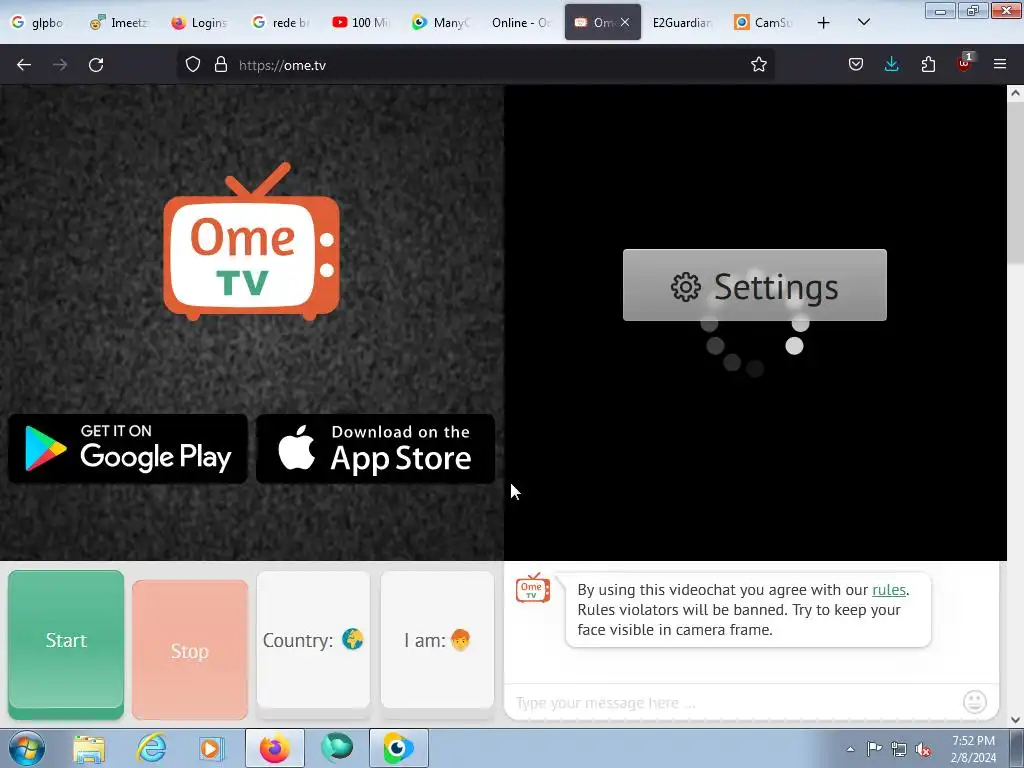Open the tracking protection shield icon
This screenshot has width=1024, height=768.
tap(193, 64)
